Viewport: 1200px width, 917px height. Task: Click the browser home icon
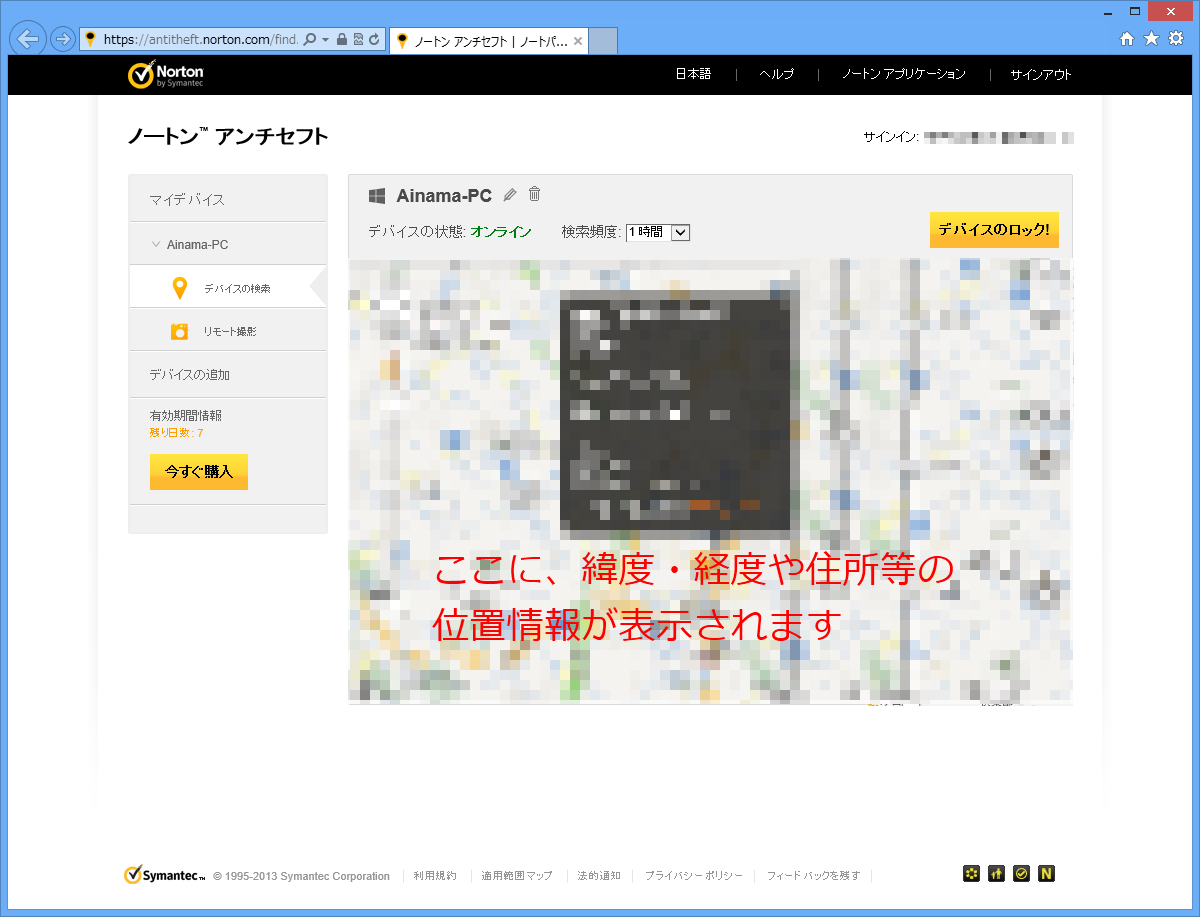point(1127,39)
